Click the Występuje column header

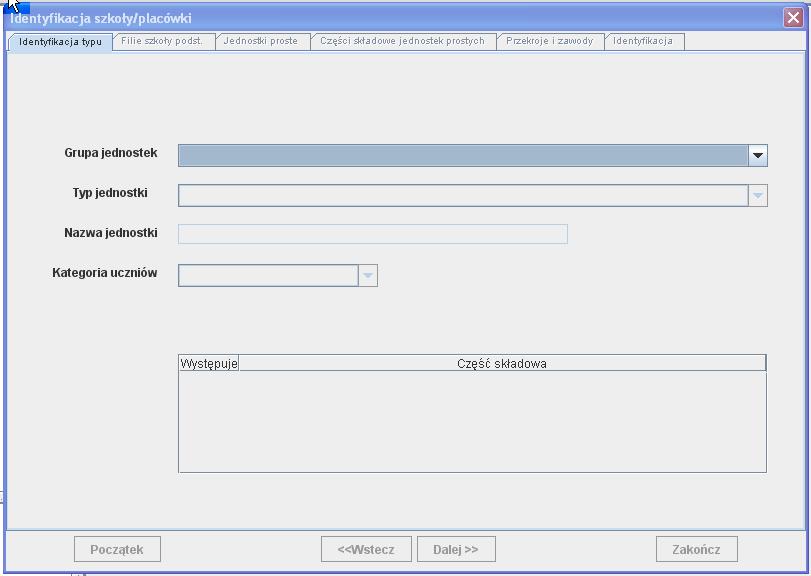pyautogui.click(x=208, y=363)
